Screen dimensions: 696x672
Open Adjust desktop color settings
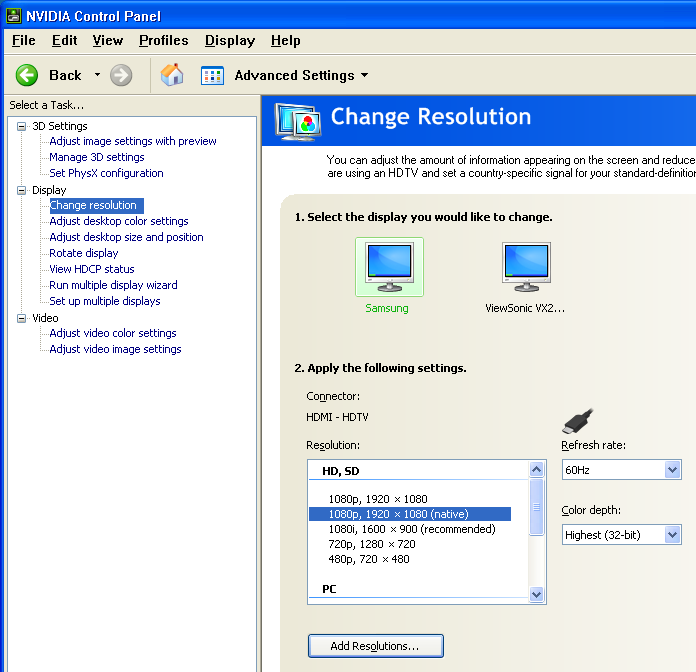[x=119, y=221]
